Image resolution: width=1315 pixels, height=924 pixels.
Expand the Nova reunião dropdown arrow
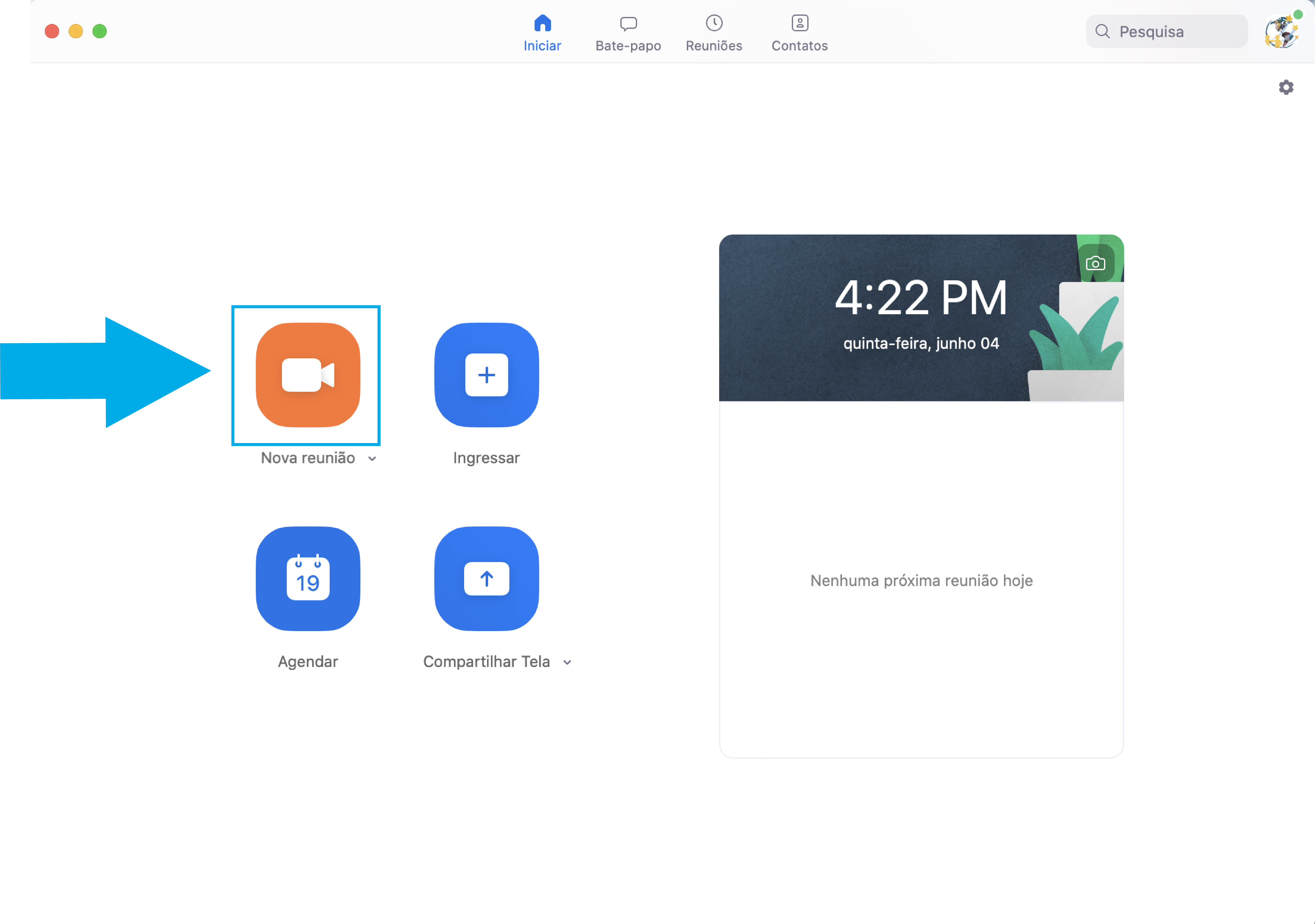pos(372,458)
